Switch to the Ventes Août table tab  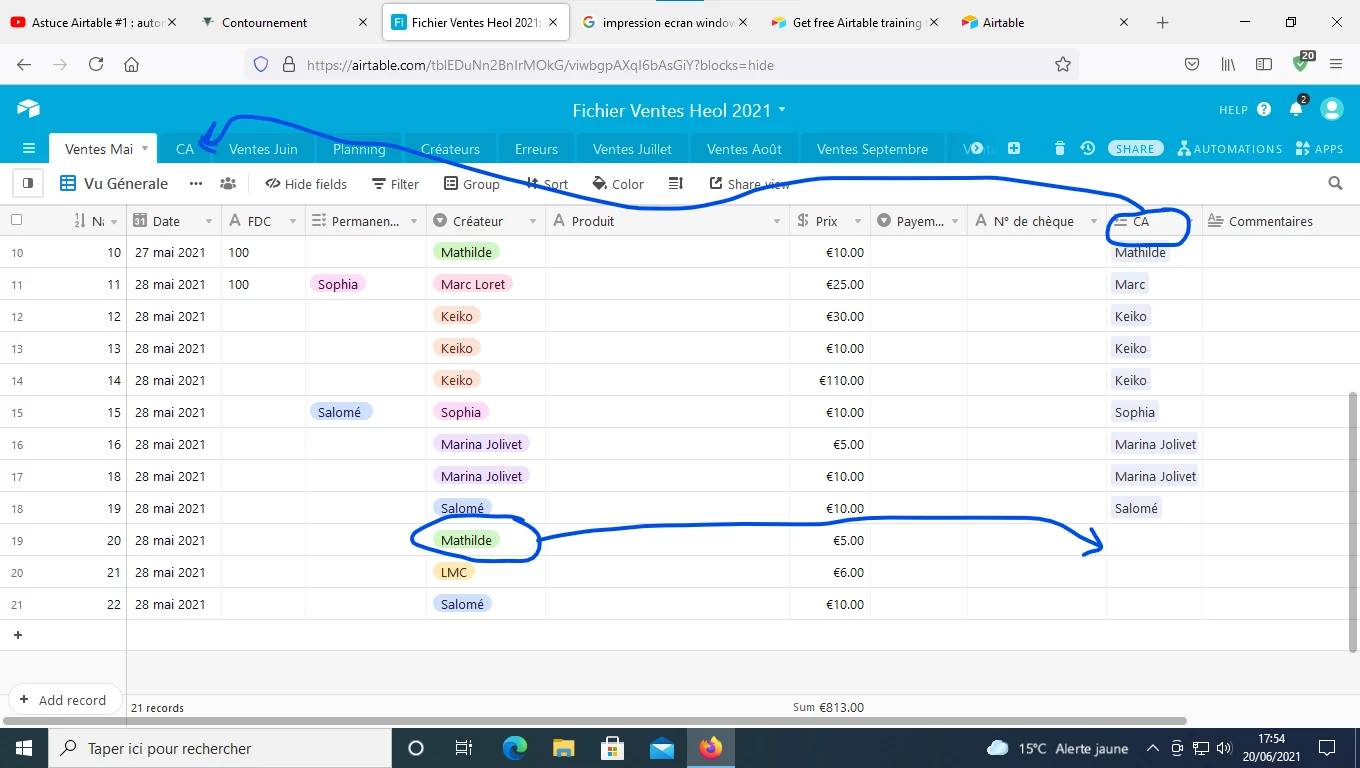744,149
